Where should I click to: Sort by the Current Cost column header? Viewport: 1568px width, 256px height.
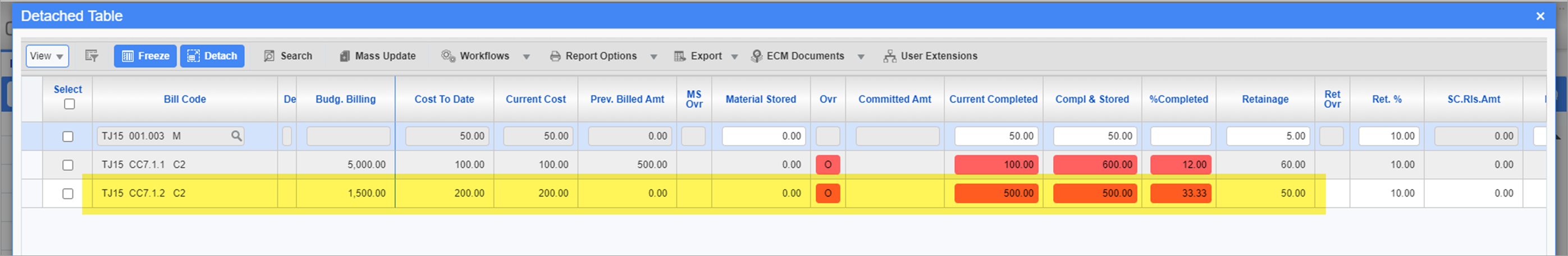(x=536, y=99)
